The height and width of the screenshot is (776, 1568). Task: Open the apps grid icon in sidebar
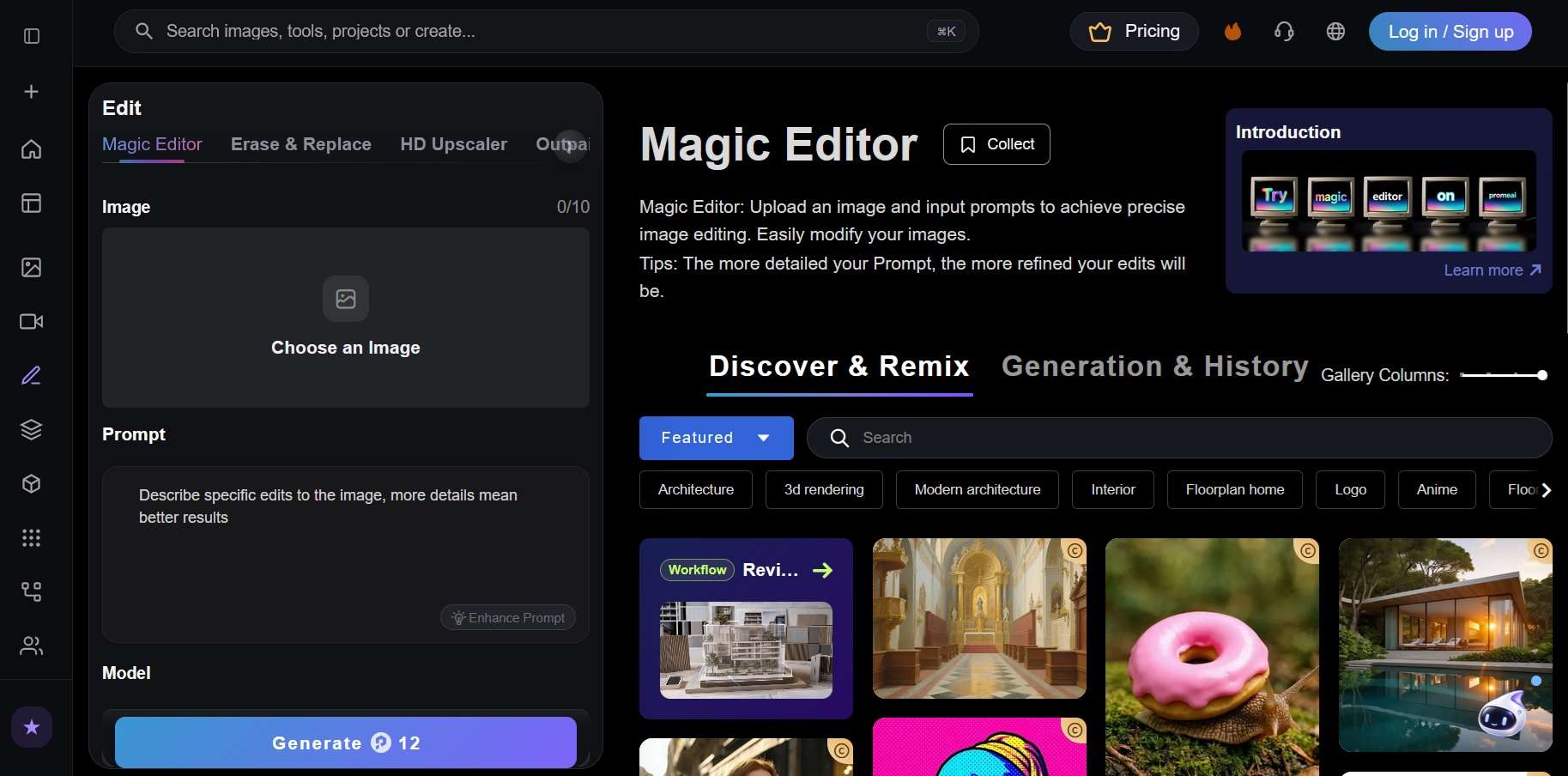point(32,538)
